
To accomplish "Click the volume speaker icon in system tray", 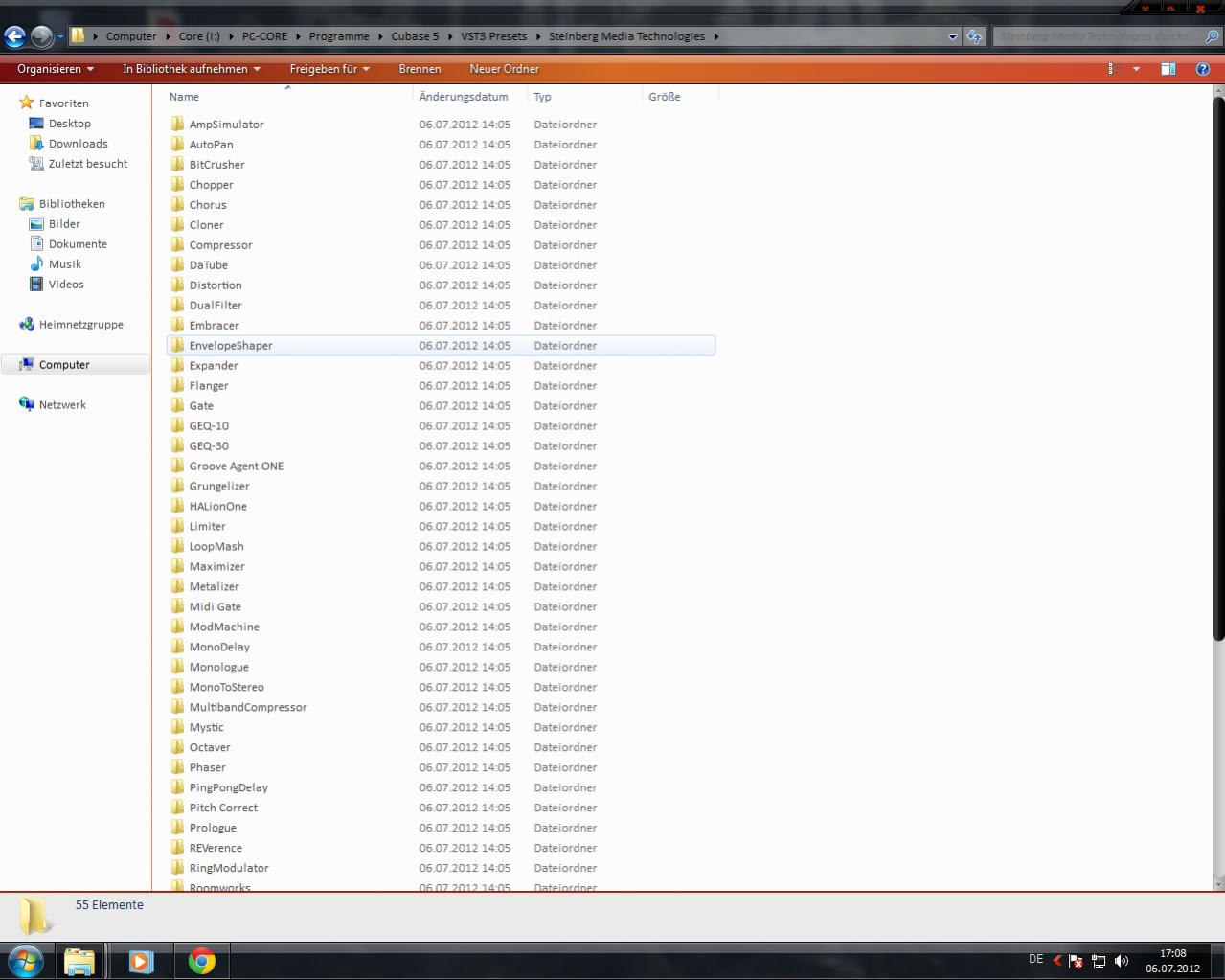I will point(1122,961).
